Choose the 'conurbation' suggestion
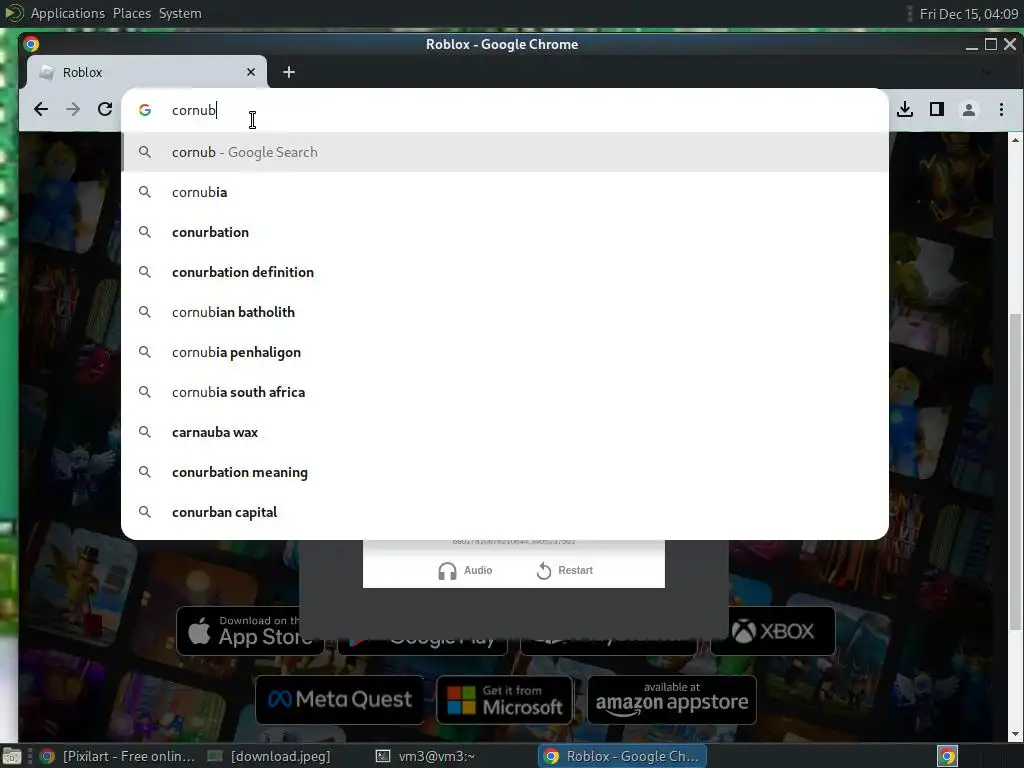 point(504,232)
